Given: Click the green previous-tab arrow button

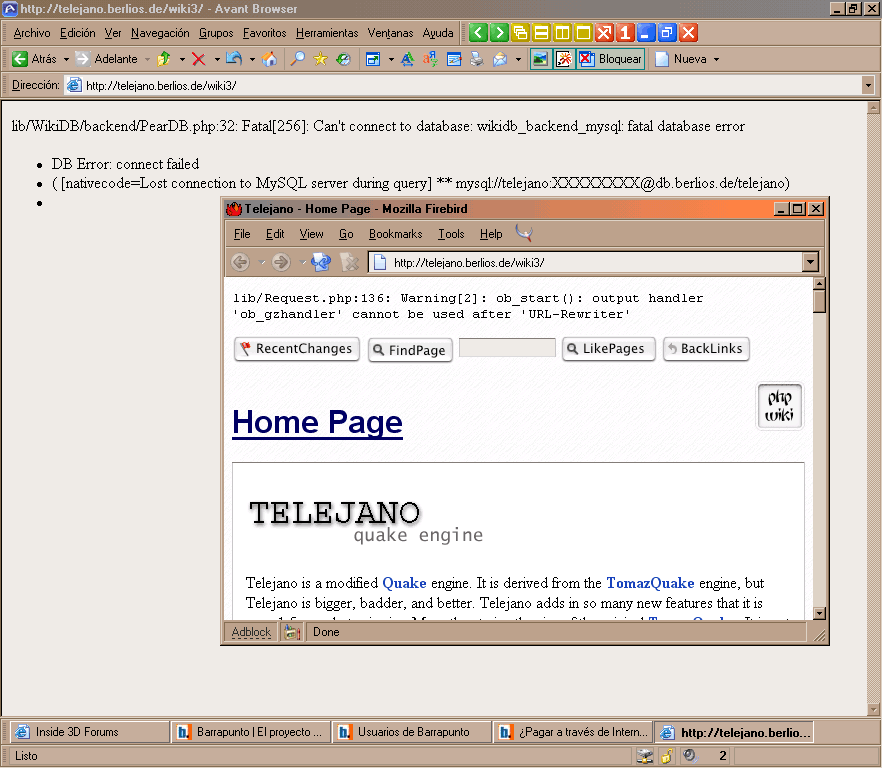Looking at the screenshot, I should click(x=478, y=33).
